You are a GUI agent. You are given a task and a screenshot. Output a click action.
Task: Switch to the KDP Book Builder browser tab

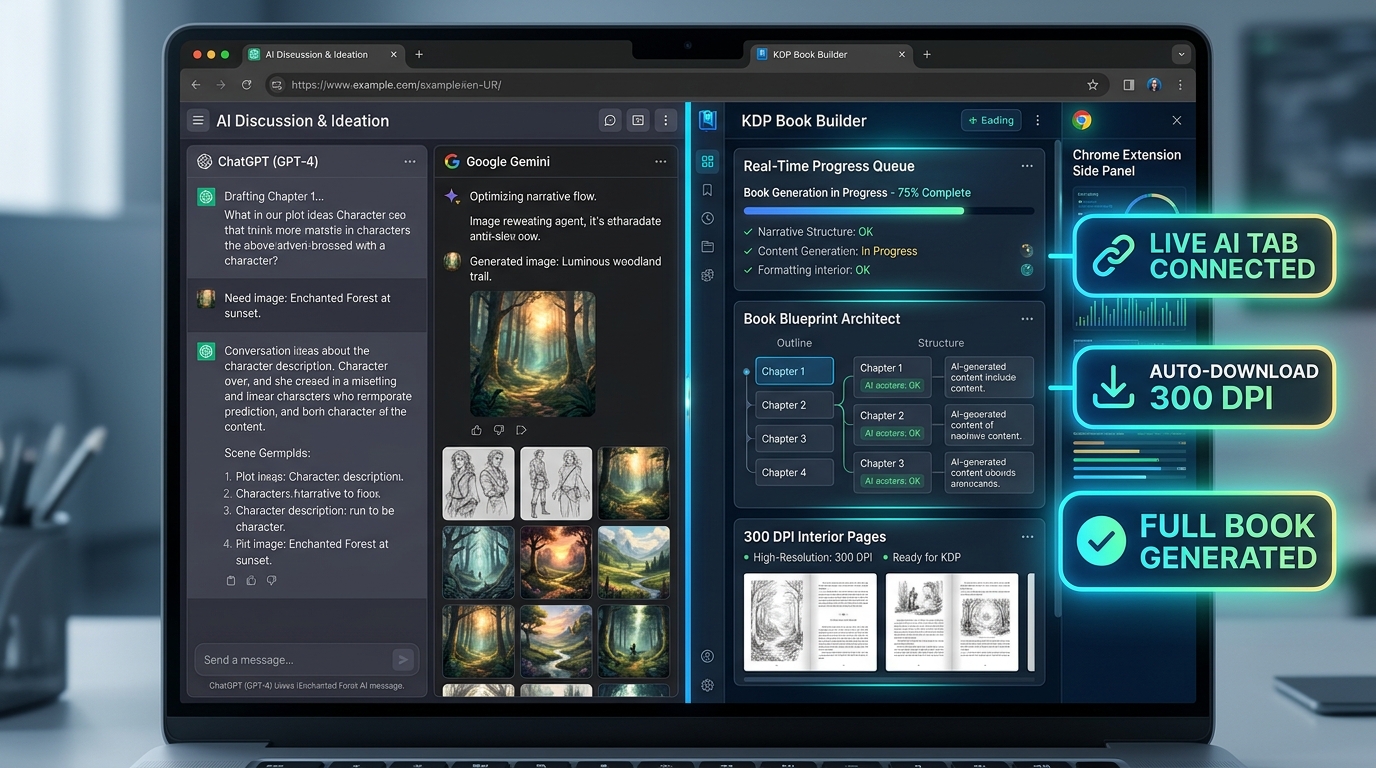click(830, 54)
